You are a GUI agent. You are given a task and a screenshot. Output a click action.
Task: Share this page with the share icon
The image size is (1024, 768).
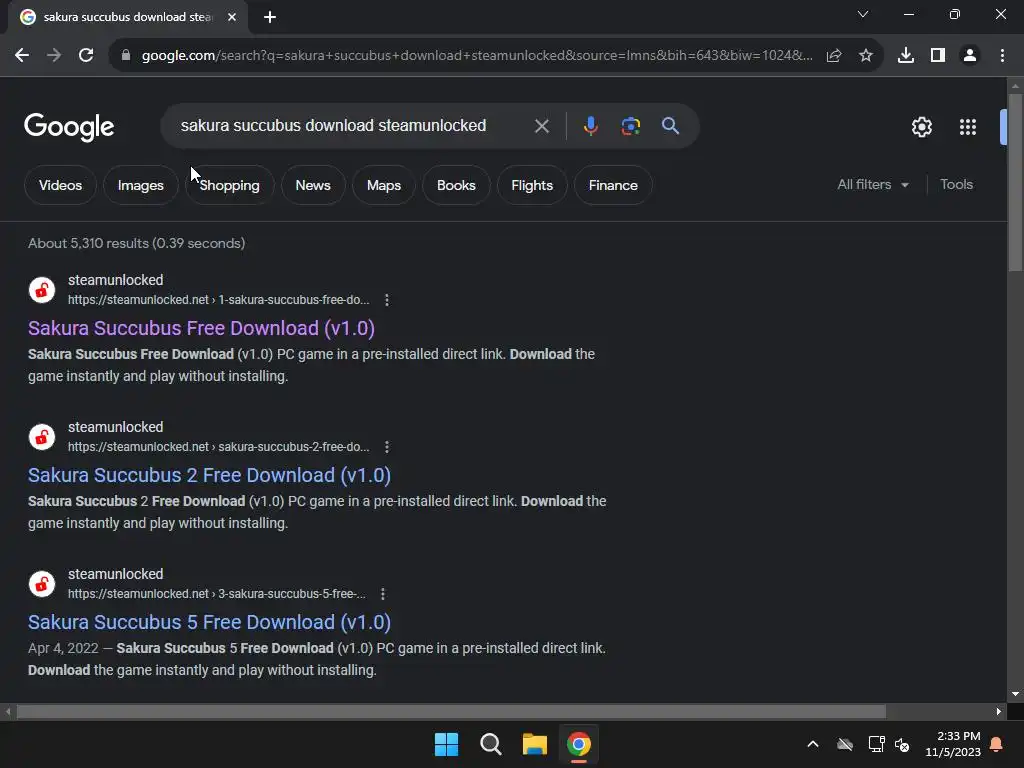tap(834, 56)
